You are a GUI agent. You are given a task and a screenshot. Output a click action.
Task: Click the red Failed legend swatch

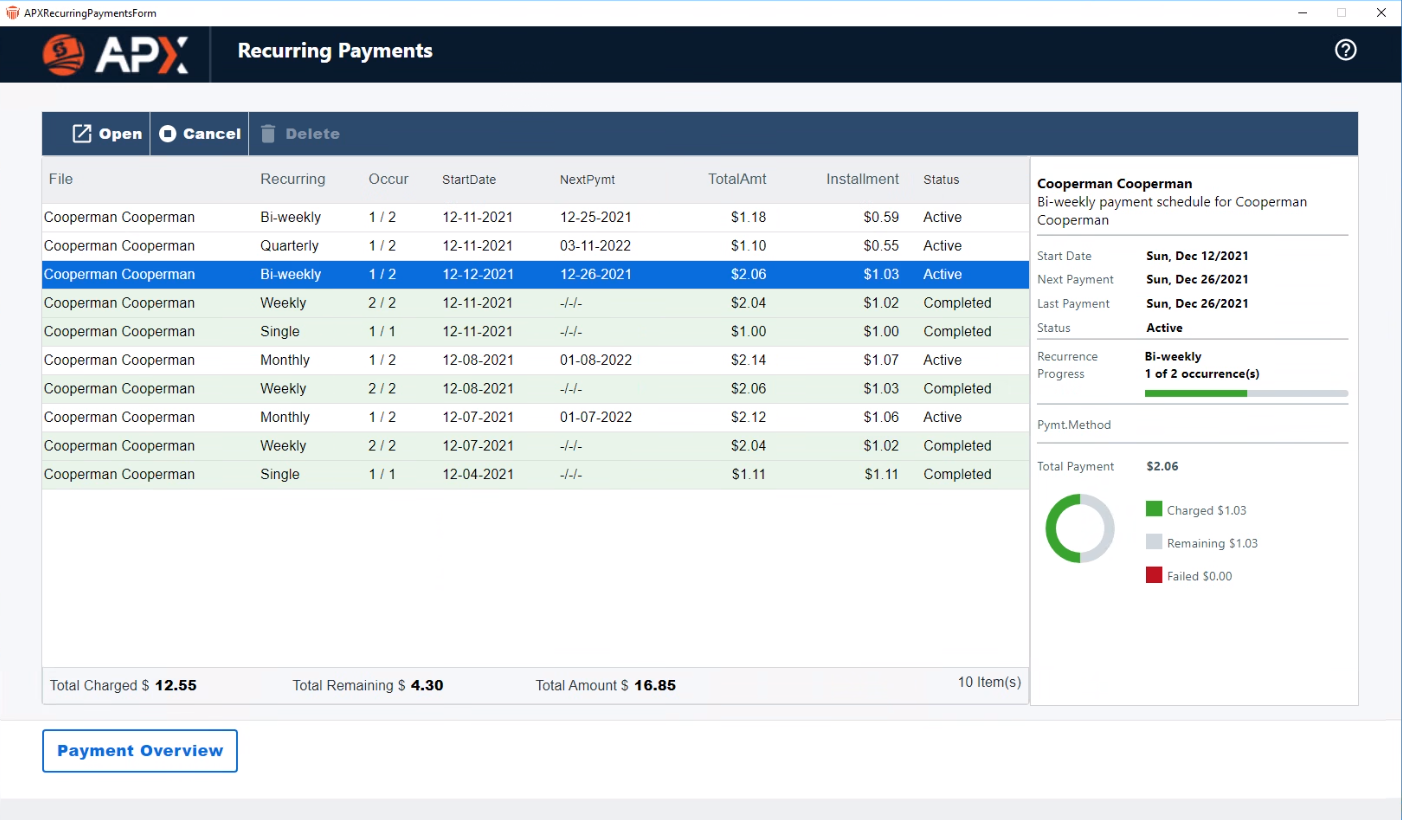[1154, 575]
